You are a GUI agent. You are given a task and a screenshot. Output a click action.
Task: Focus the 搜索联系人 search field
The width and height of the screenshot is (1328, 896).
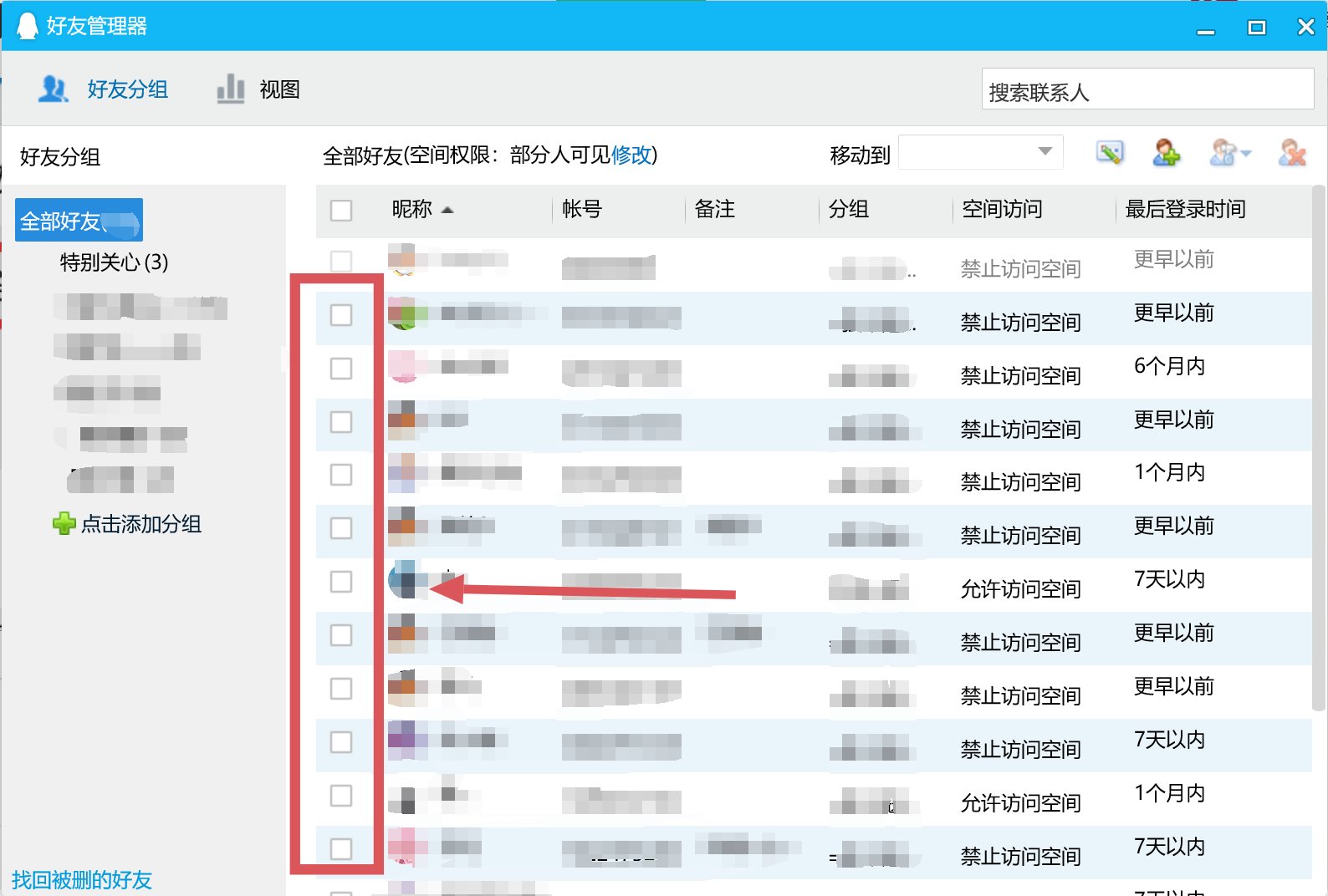(1147, 89)
